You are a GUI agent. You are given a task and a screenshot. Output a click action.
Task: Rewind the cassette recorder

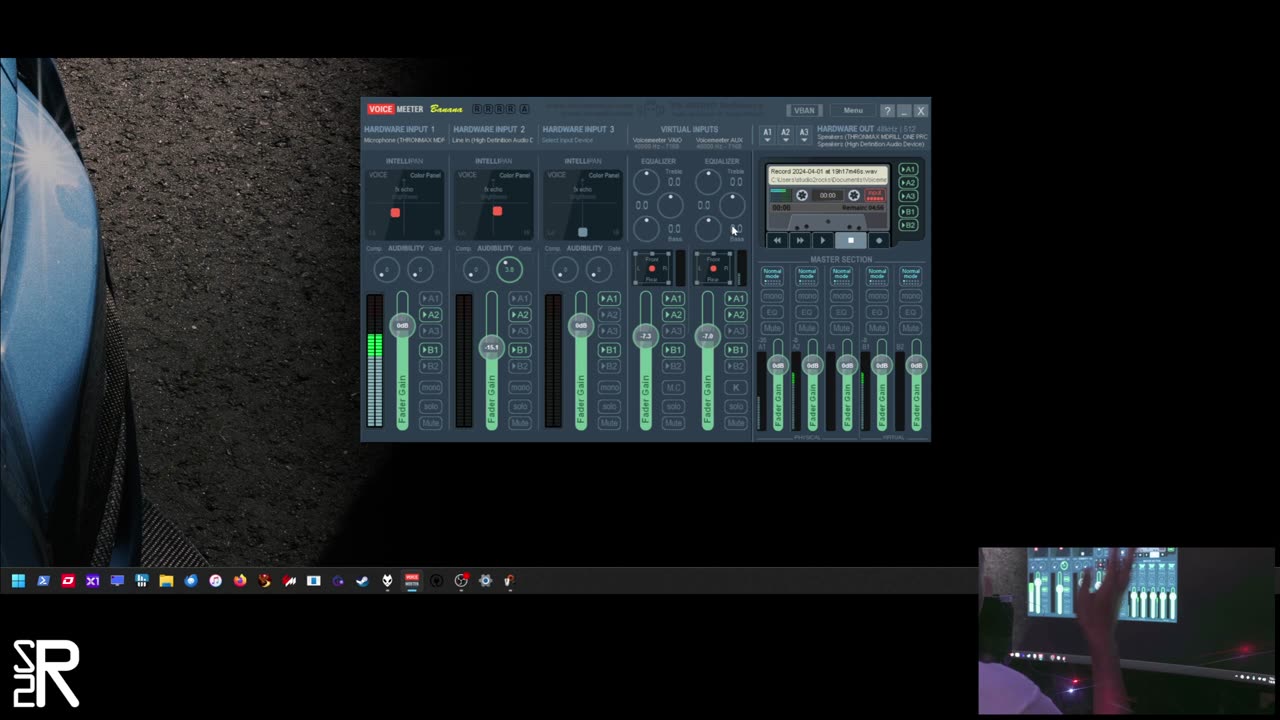[777, 240]
